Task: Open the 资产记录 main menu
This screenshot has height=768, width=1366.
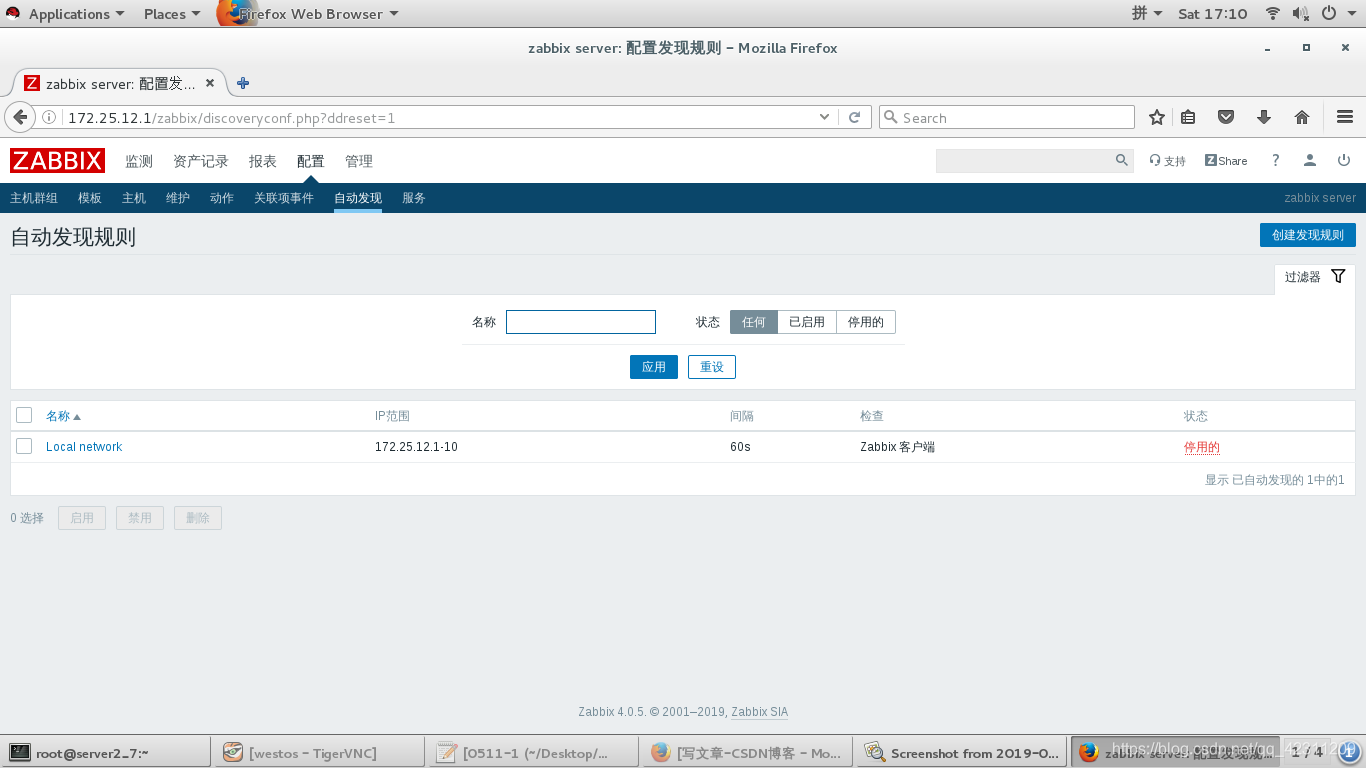Action: pos(201,161)
